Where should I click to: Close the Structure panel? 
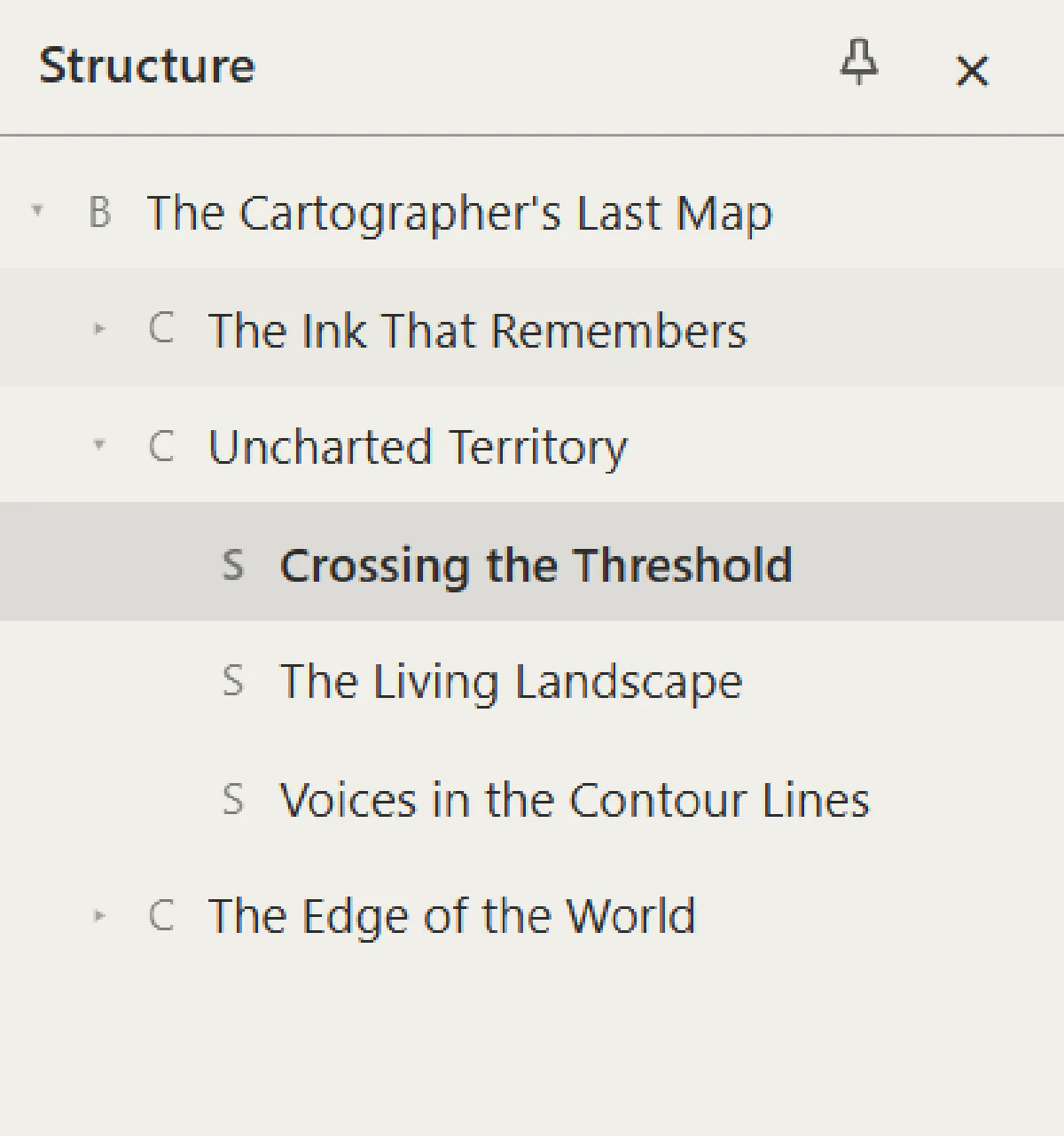click(x=972, y=71)
